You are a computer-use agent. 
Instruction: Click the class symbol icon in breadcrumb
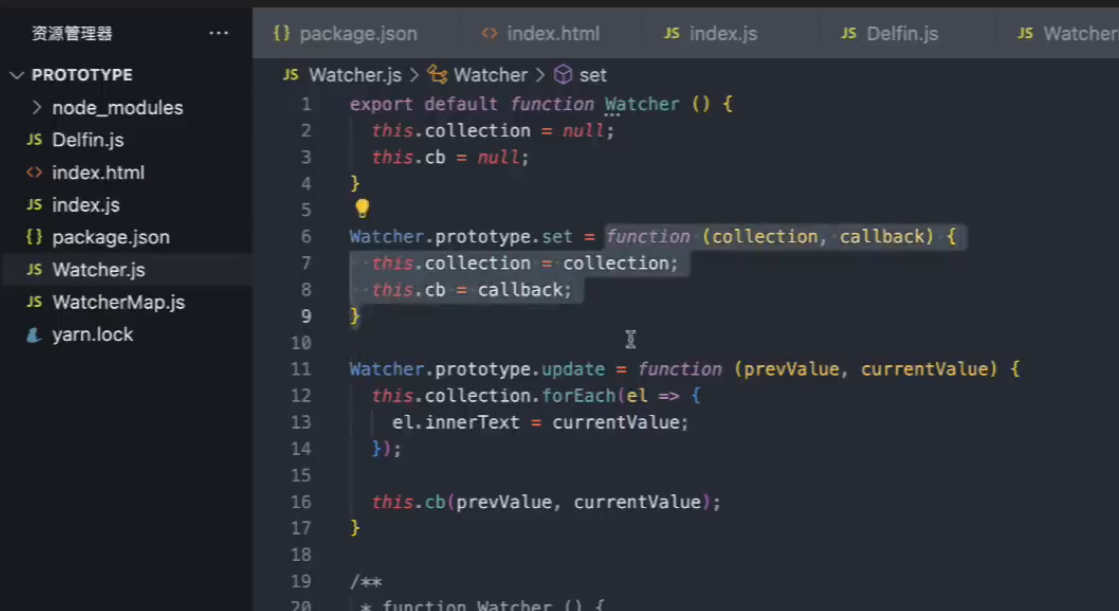coord(437,74)
